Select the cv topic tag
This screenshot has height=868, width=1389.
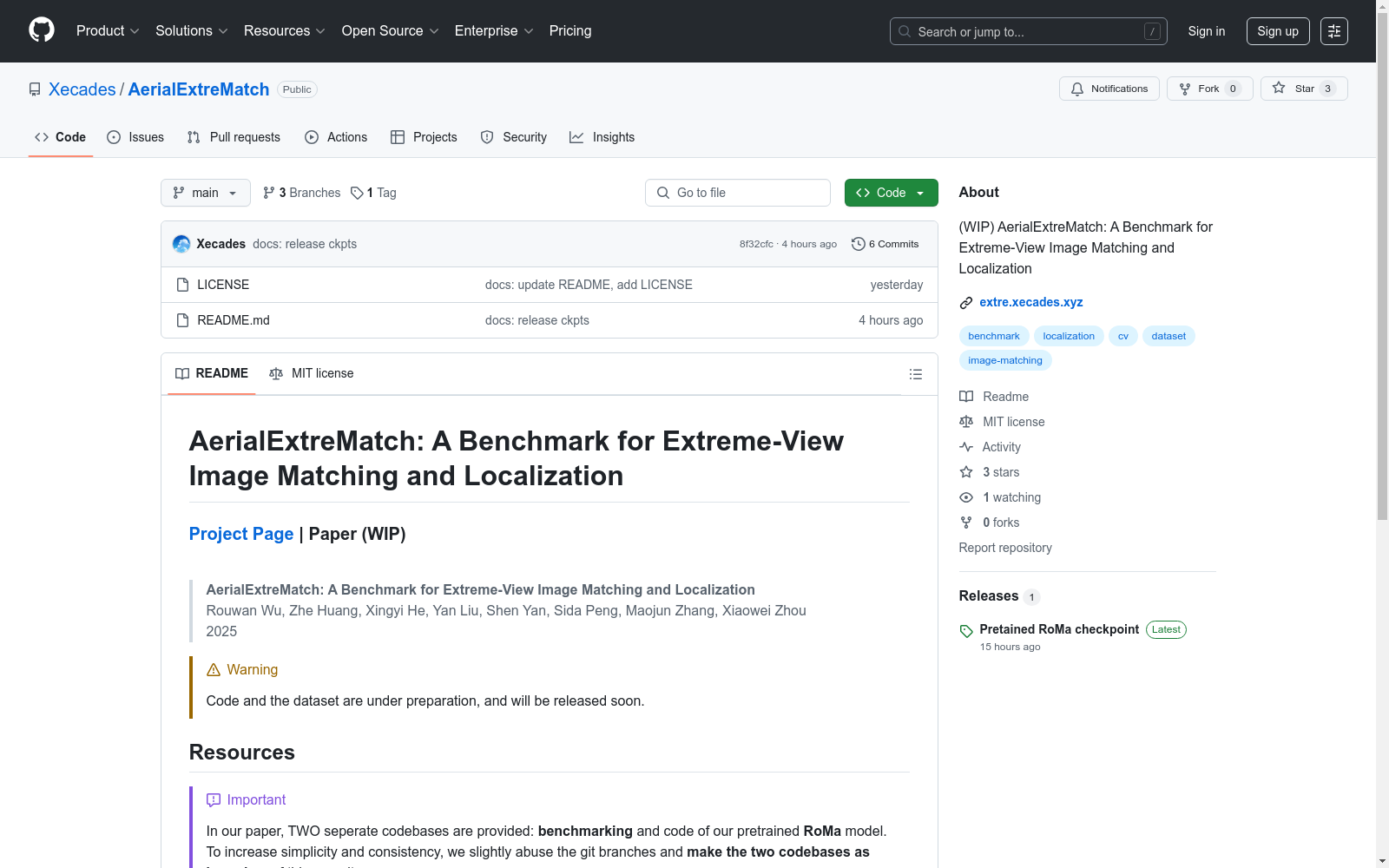1123,336
